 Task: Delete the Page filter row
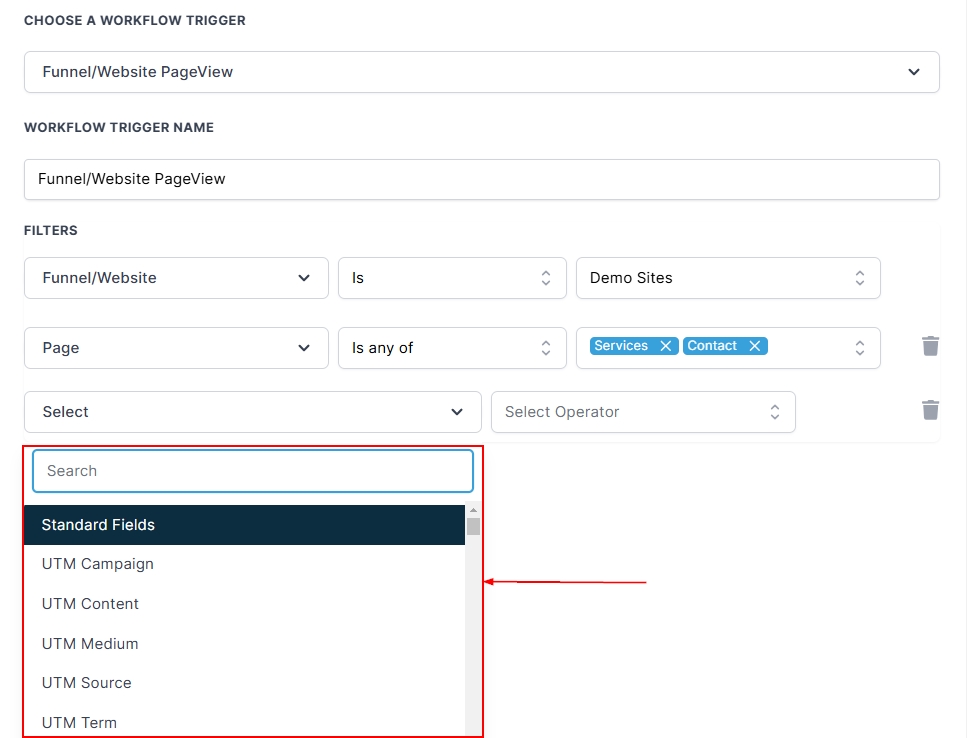pyautogui.click(x=930, y=346)
